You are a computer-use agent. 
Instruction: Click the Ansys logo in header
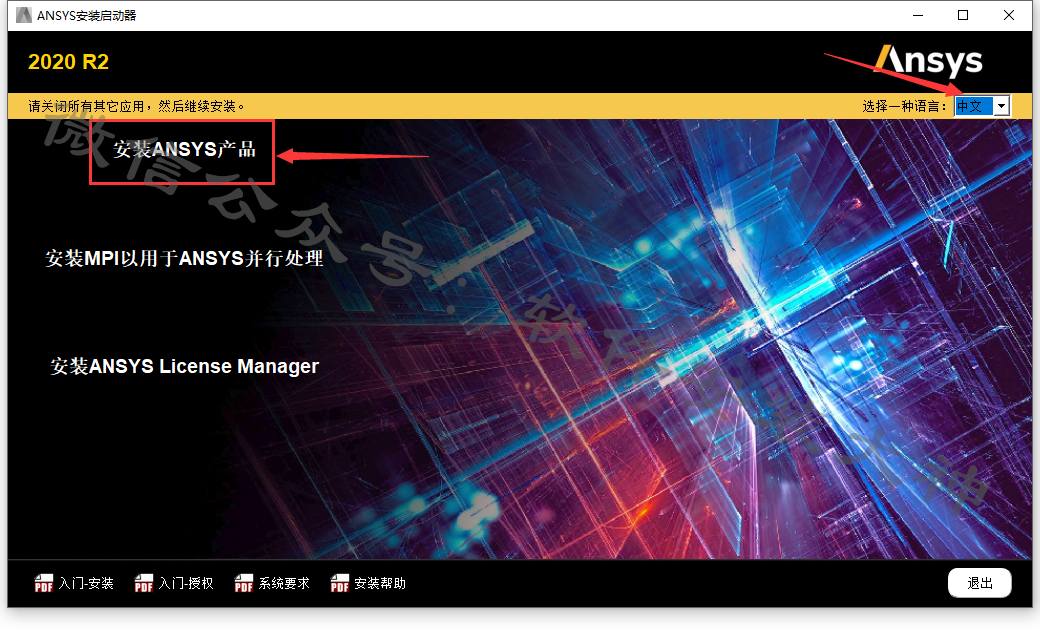click(929, 62)
